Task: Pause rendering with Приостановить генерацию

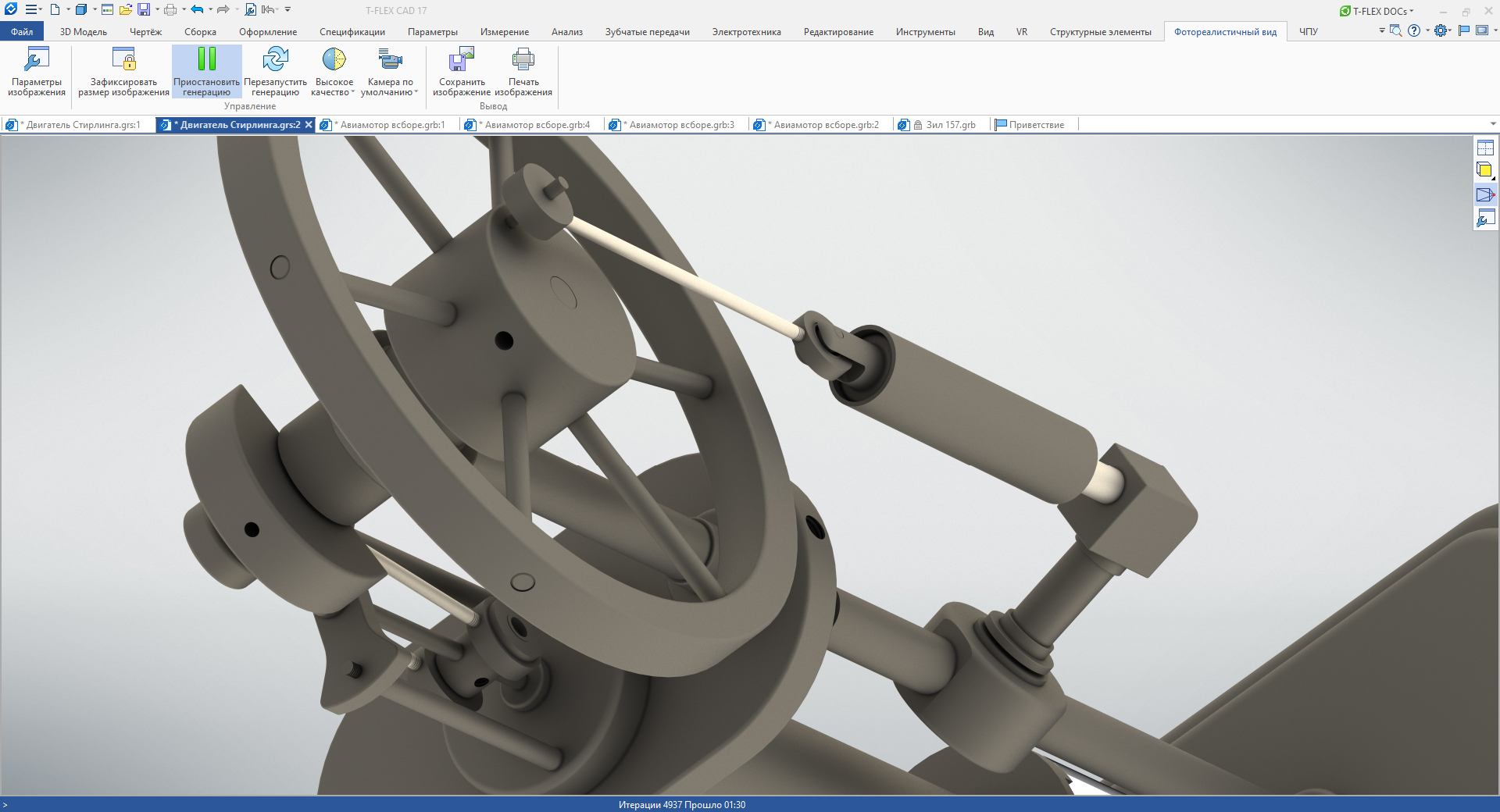Action: [206, 72]
